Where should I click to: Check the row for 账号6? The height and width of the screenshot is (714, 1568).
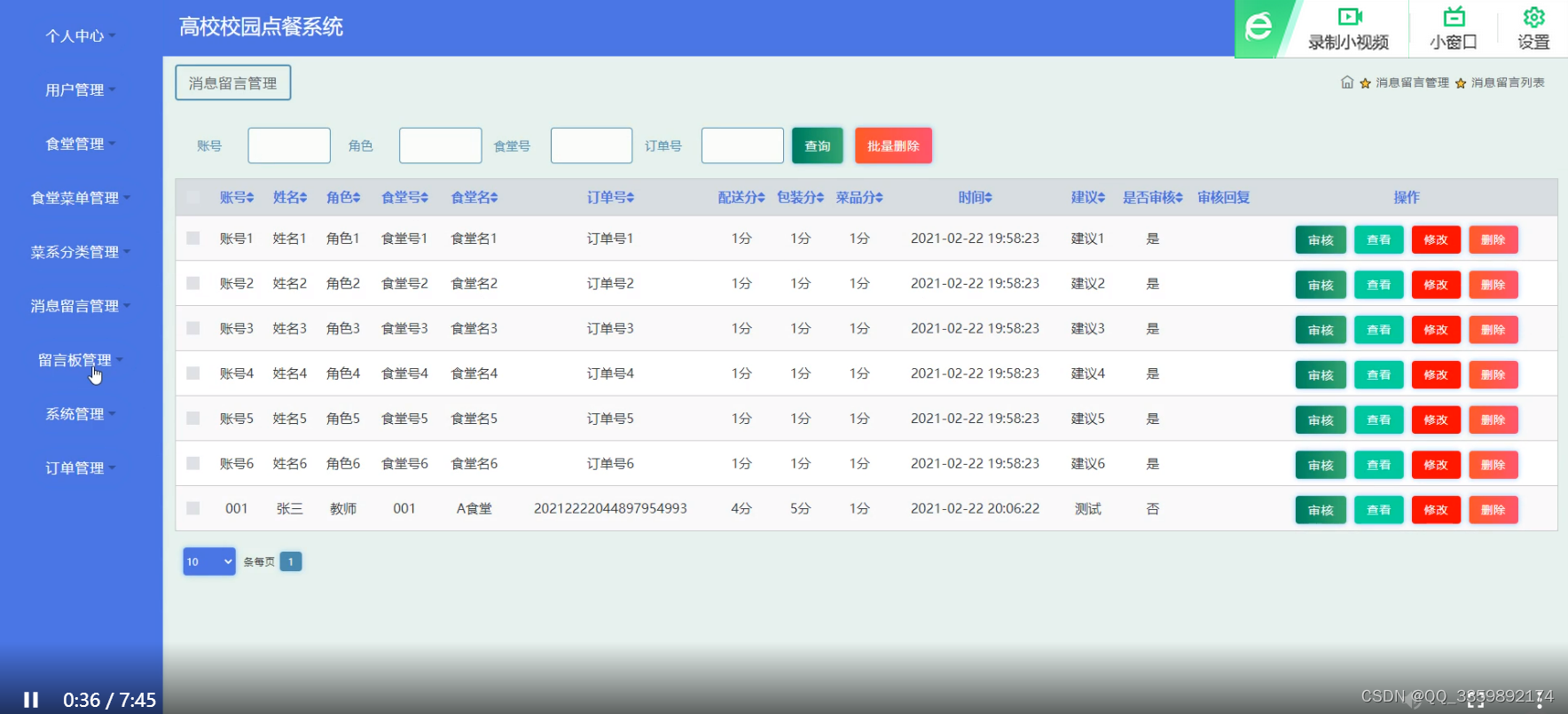[193, 464]
